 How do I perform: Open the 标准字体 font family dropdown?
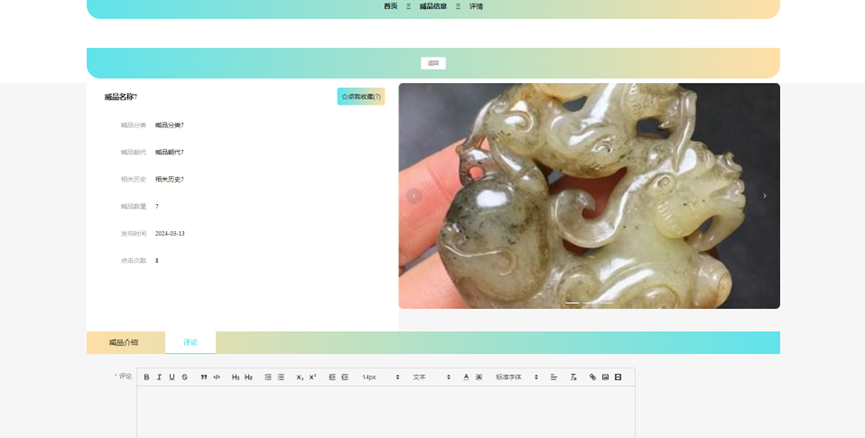516,377
